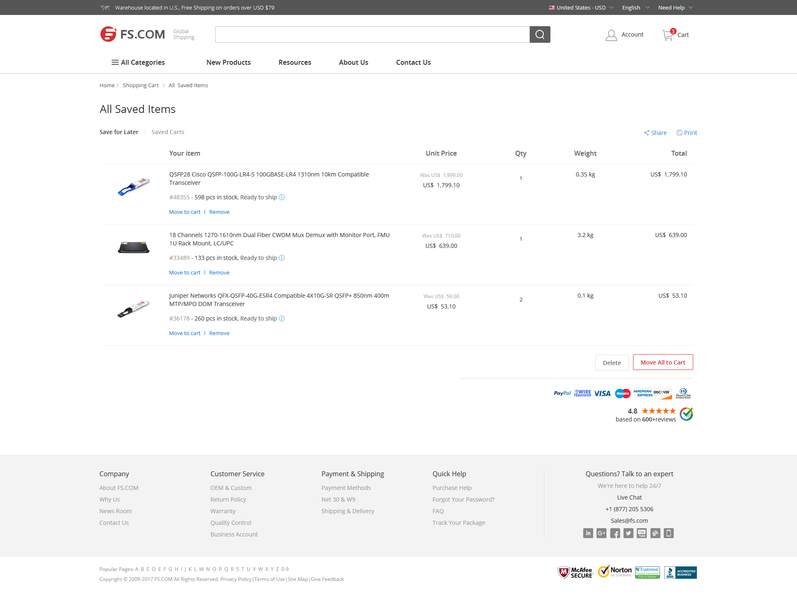This screenshot has height=600, width=797.
Task: Open the LinkedIn social icon
Action: 588,533
